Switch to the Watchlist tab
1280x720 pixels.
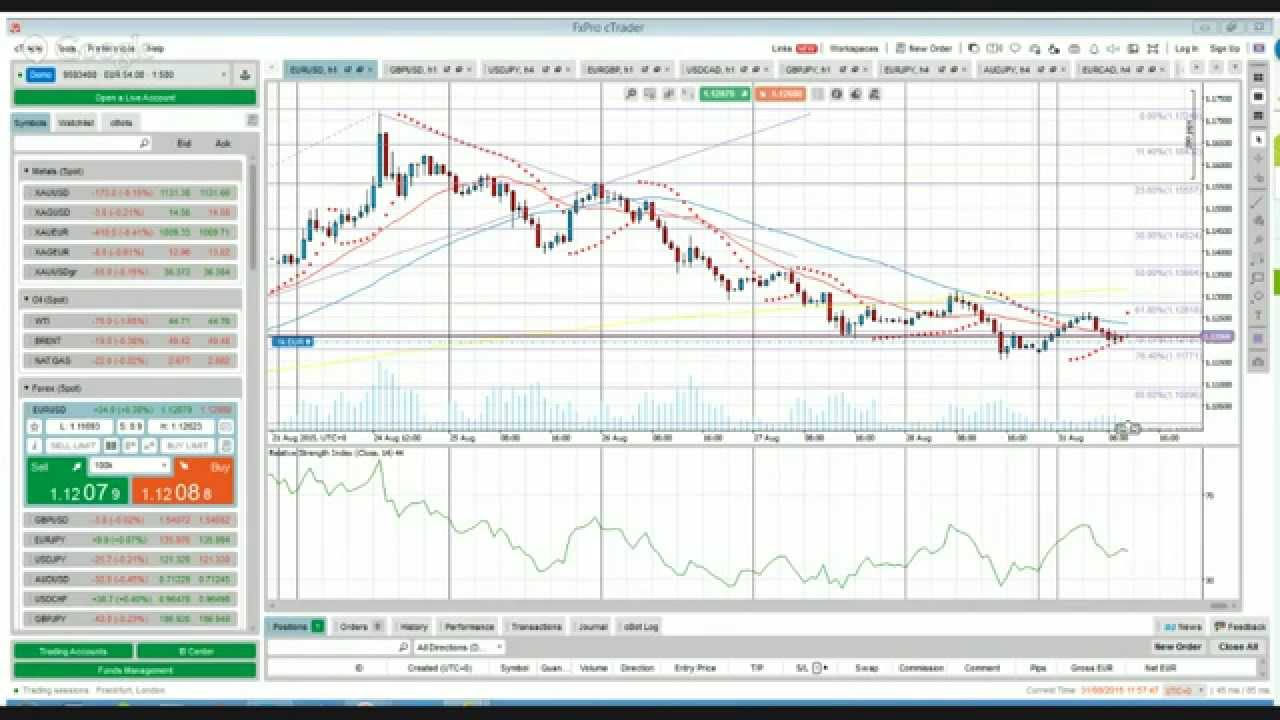76,122
